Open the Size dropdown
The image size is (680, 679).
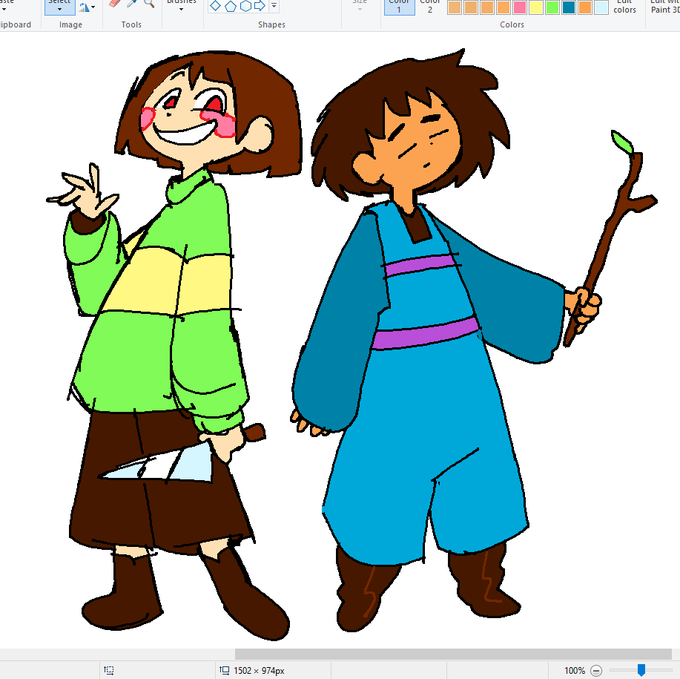coord(360,5)
